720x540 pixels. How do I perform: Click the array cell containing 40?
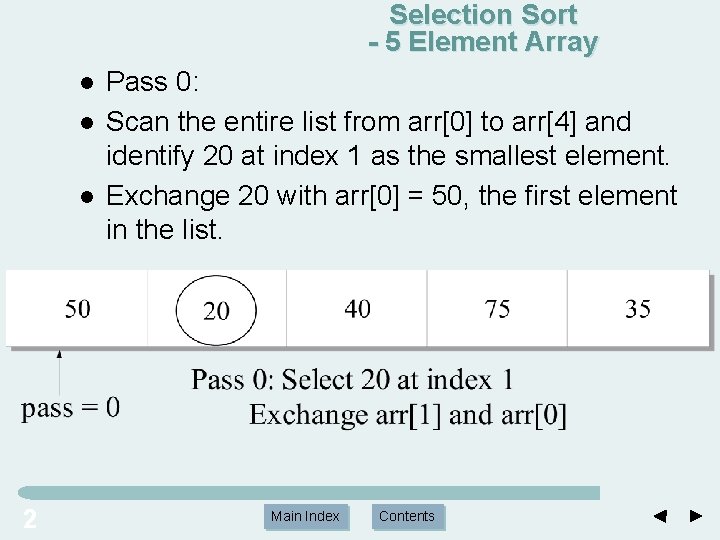357,309
